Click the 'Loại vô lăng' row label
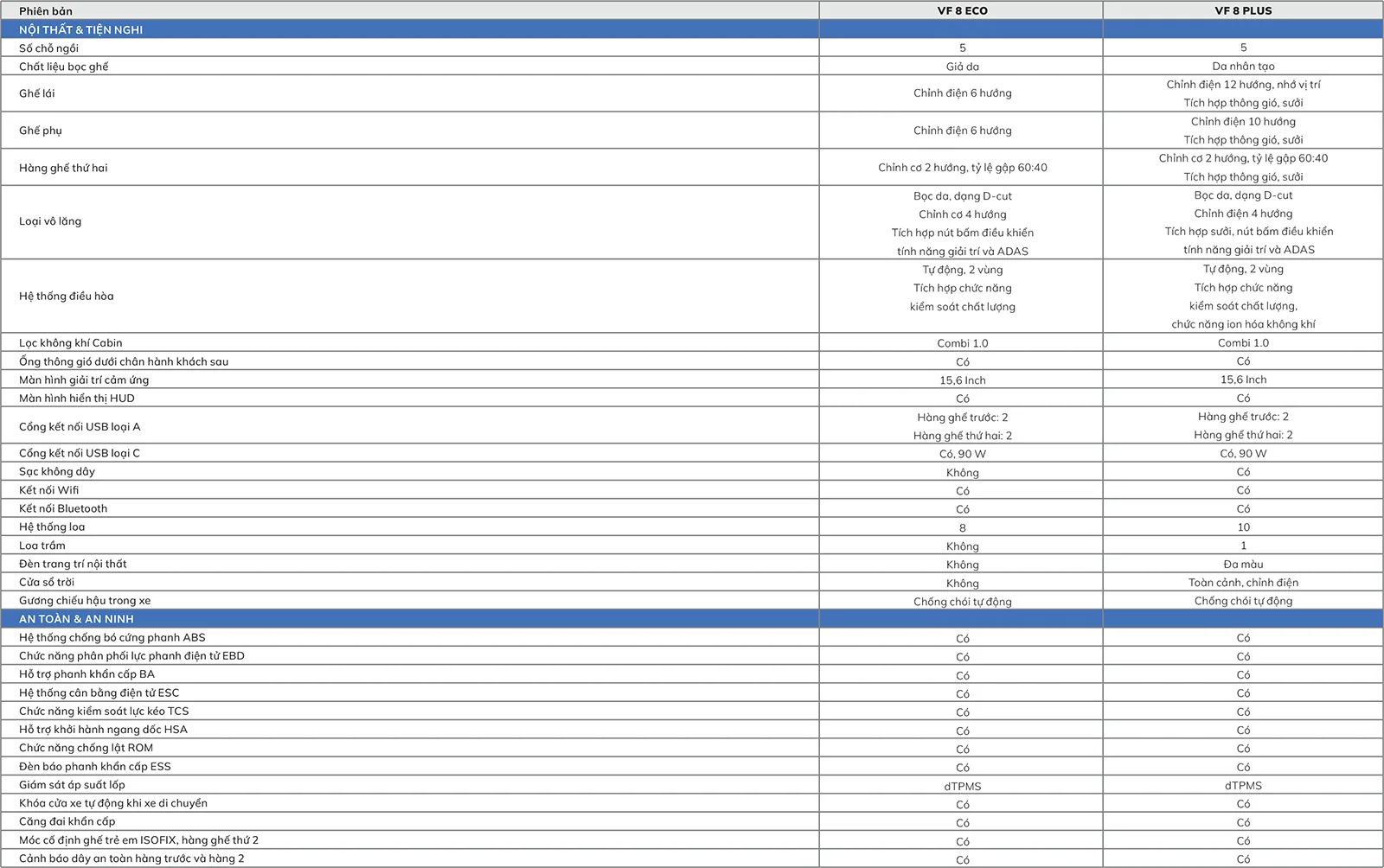The height and width of the screenshot is (868, 1384). (x=50, y=221)
